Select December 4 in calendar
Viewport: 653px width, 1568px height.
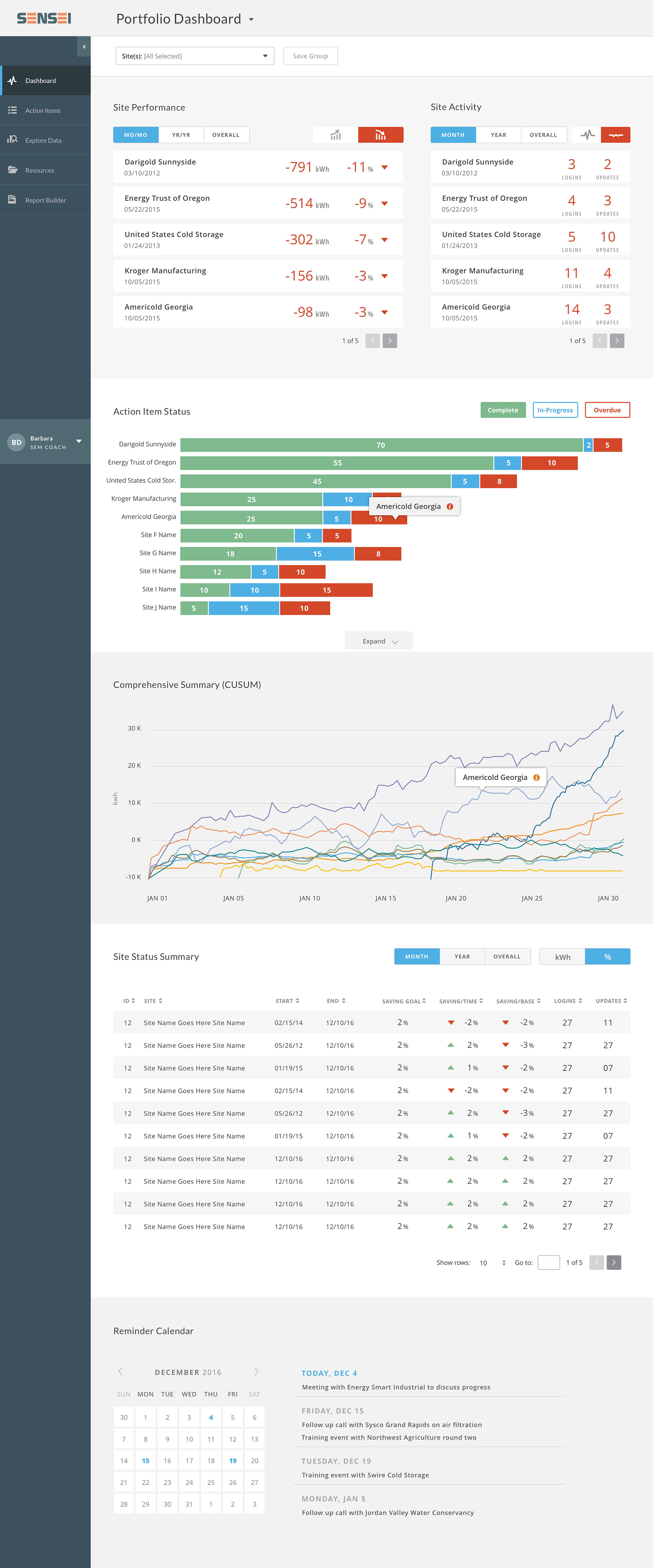tap(211, 1417)
